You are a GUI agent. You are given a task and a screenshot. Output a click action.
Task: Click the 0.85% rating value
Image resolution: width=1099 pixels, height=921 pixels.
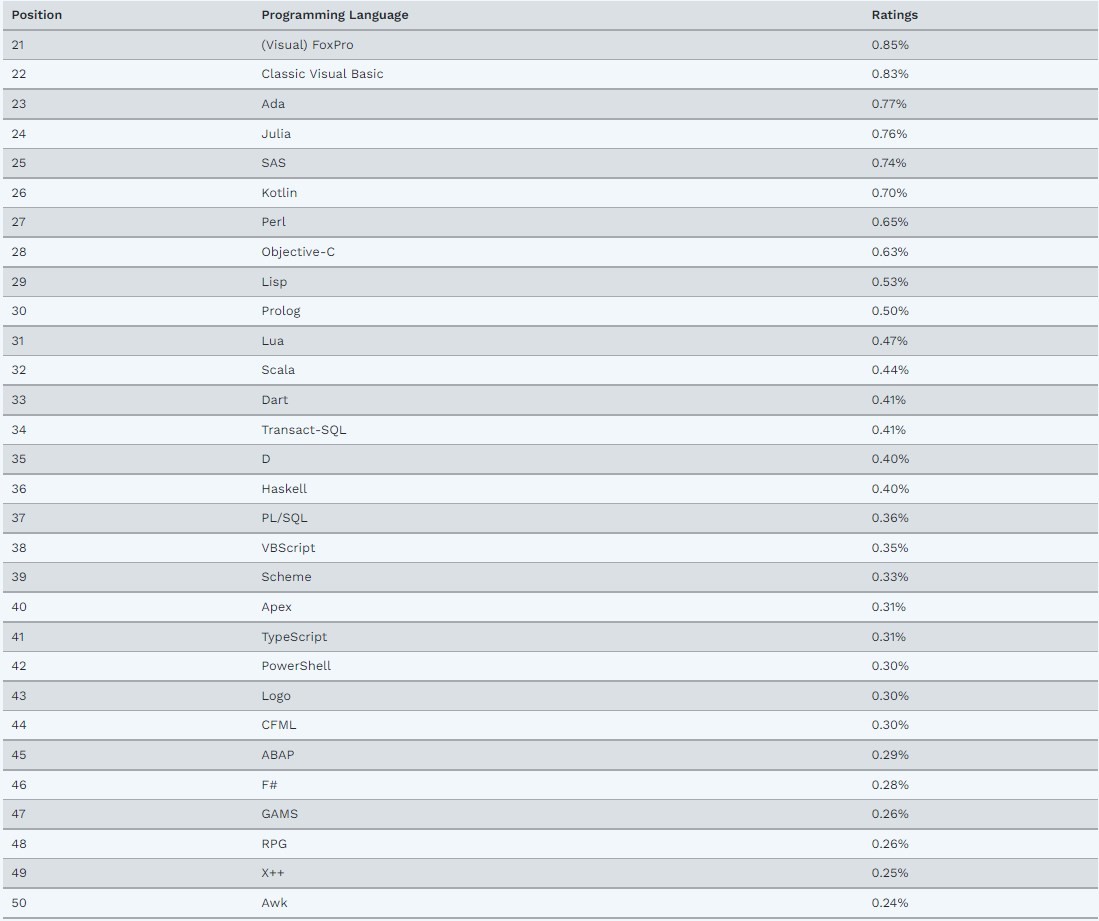pyautogui.click(x=890, y=45)
